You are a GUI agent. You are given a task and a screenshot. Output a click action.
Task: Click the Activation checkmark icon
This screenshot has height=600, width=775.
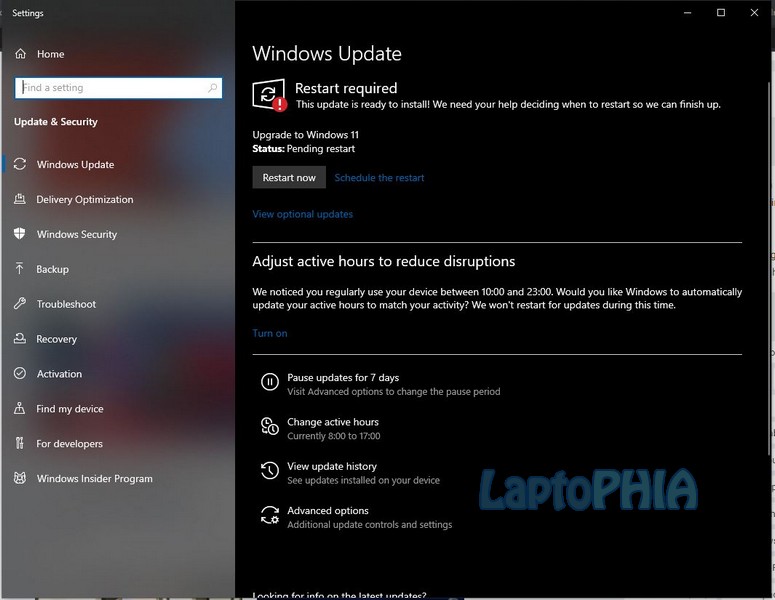click(20, 374)
